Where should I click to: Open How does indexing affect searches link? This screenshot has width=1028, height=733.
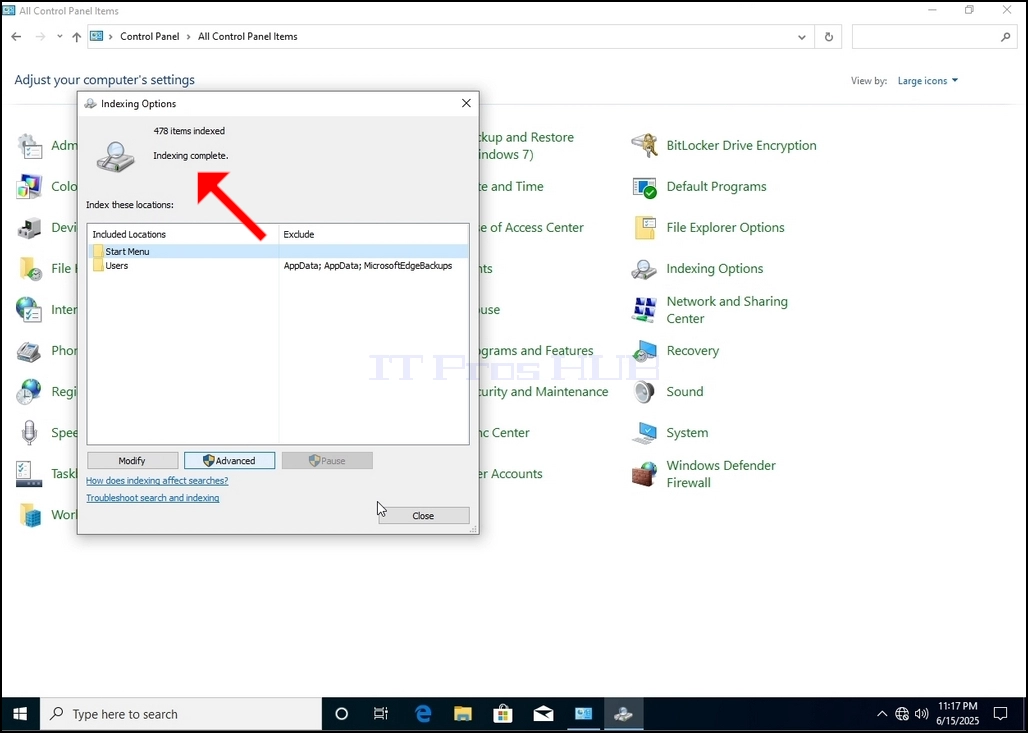click(157, 481)
